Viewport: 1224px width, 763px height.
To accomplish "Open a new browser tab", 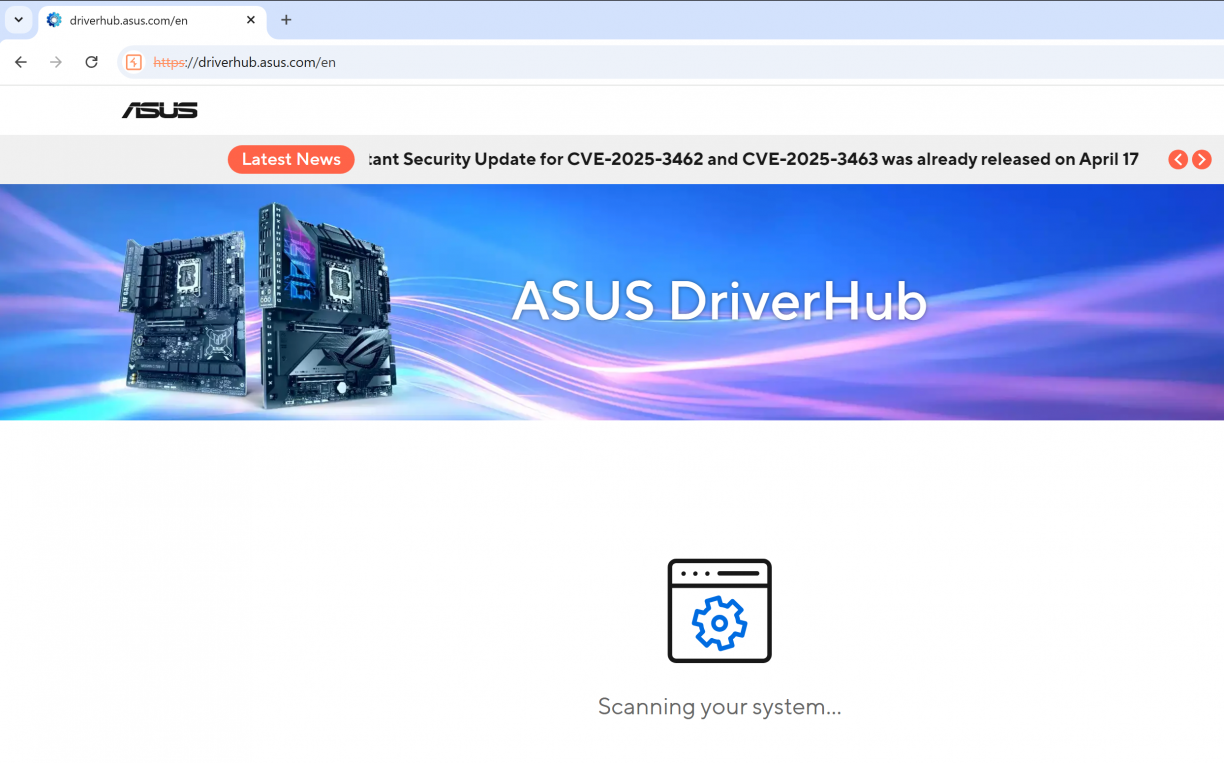I will [x=286, y=20].
